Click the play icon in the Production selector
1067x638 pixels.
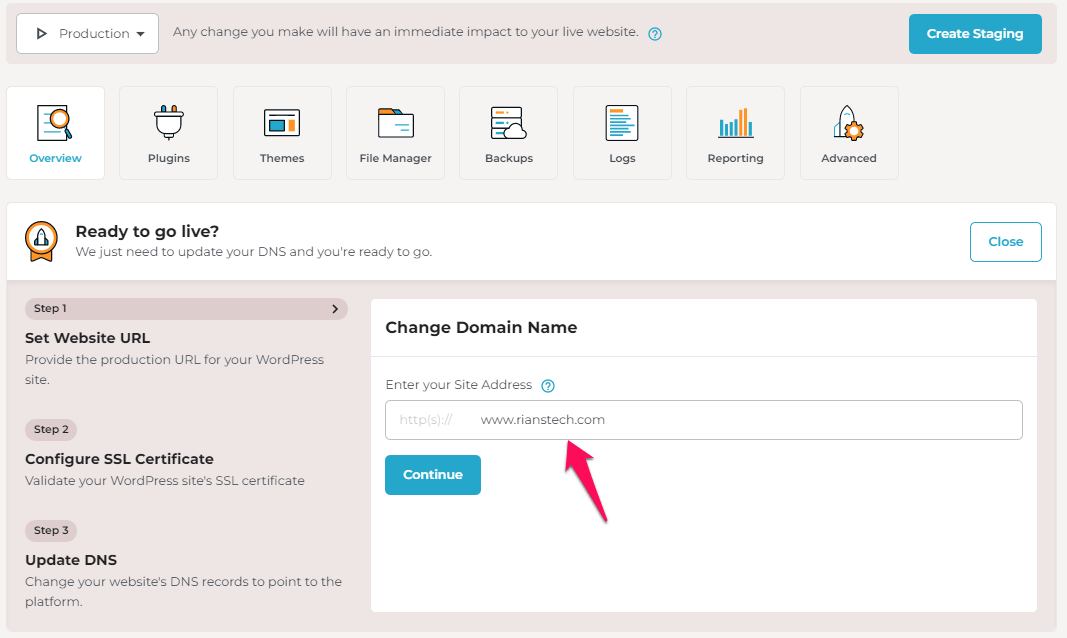(42, 33)
